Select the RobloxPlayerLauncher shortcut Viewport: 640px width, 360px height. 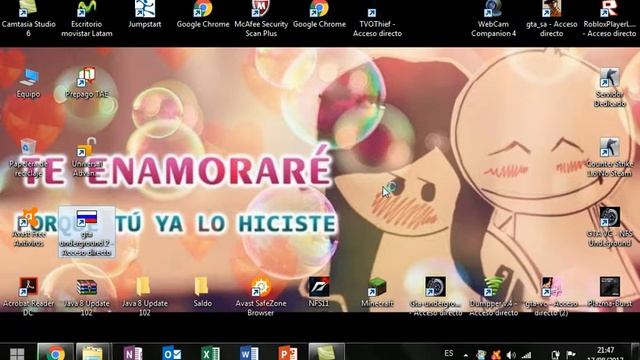pyautogui.click(x=610, y=18)
